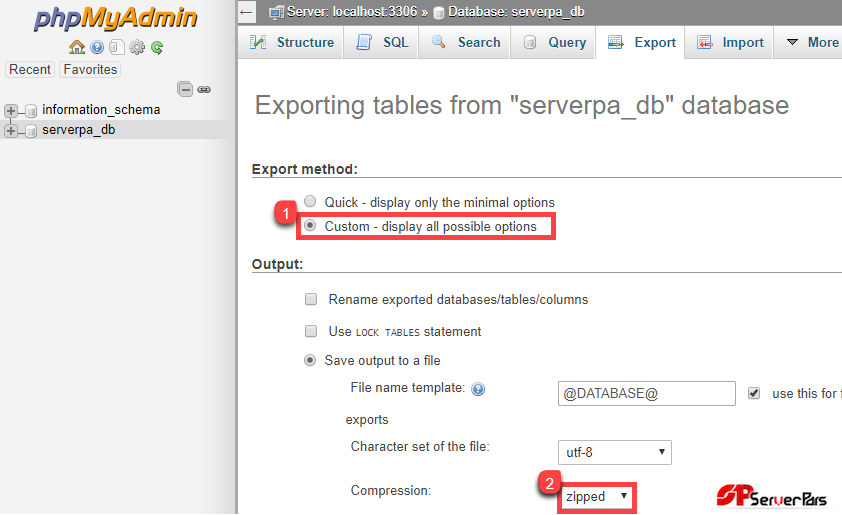Click help icon beside File name template

(478, 389)
